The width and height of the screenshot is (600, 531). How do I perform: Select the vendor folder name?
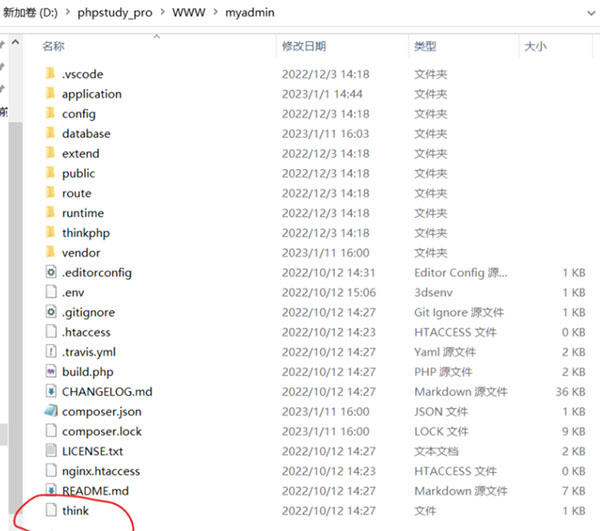point(81,252)
